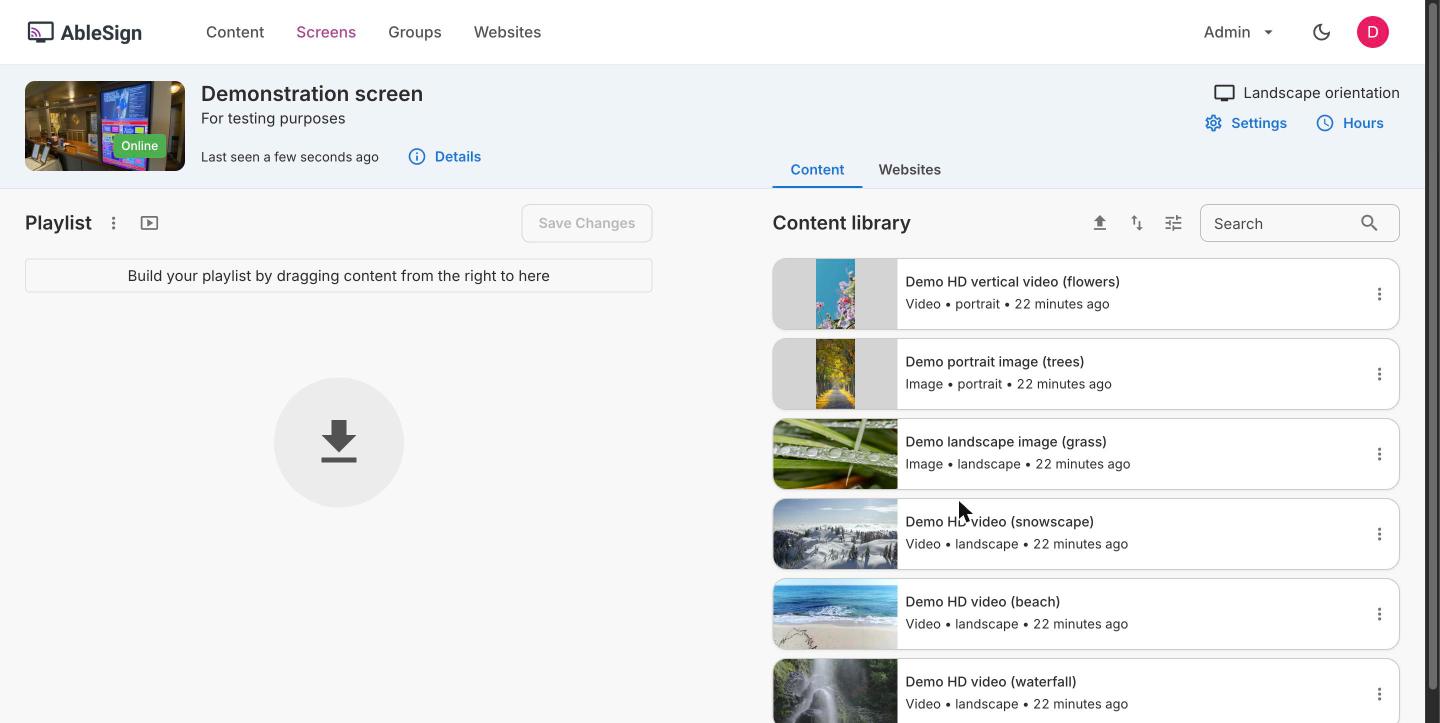Open screen Hours
This screenshot has height=723, width=1440.
pyautogui.click(x=1350, y=123)
